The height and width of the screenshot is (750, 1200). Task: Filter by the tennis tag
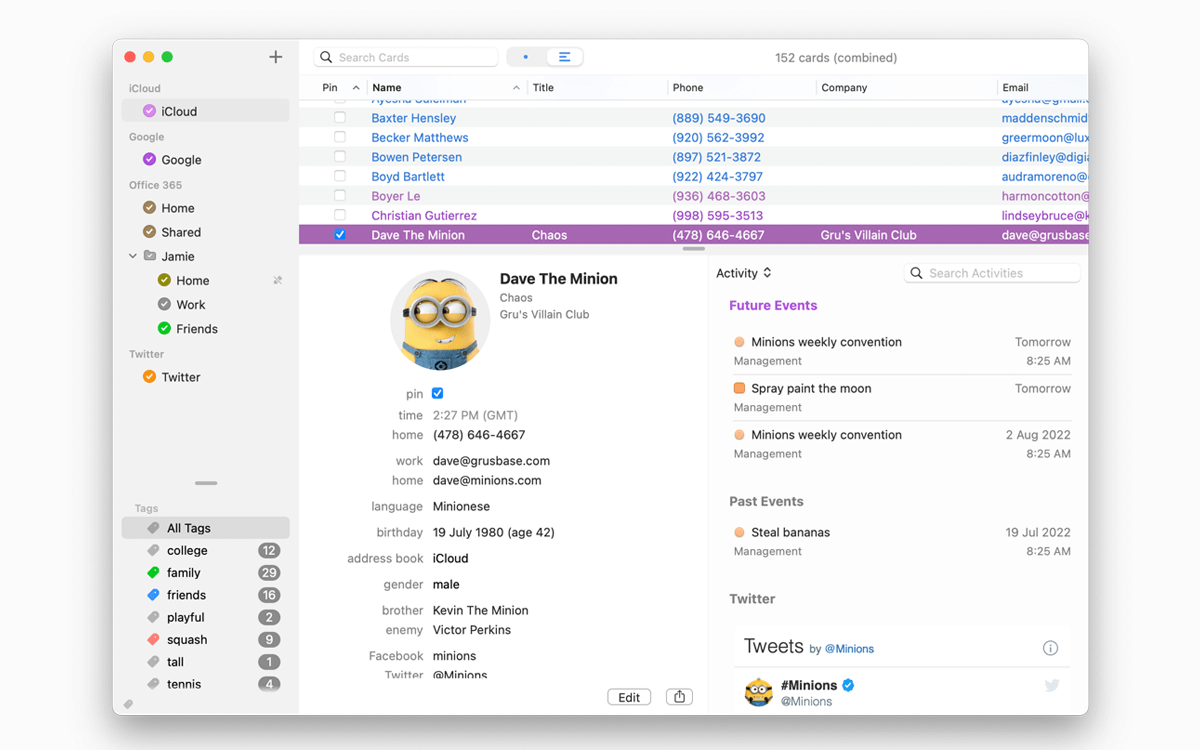206,684
